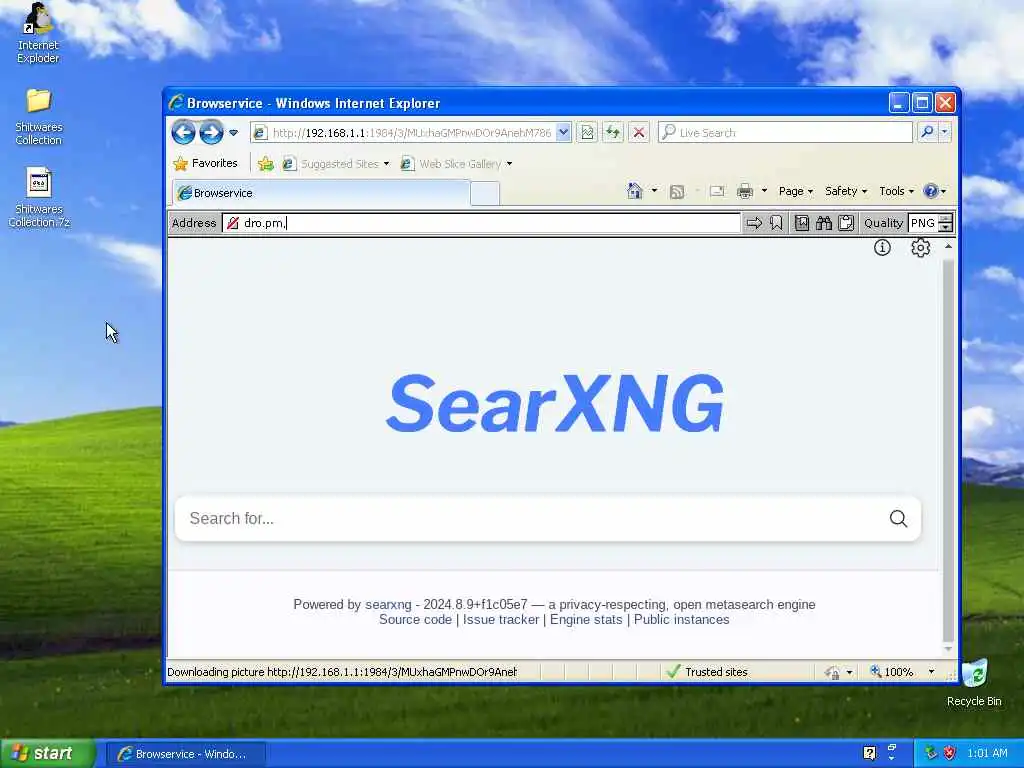Expand Web Slice Gallery dropdown arrow
Screen dimensions: 1024x768
[x=509, y=164]
